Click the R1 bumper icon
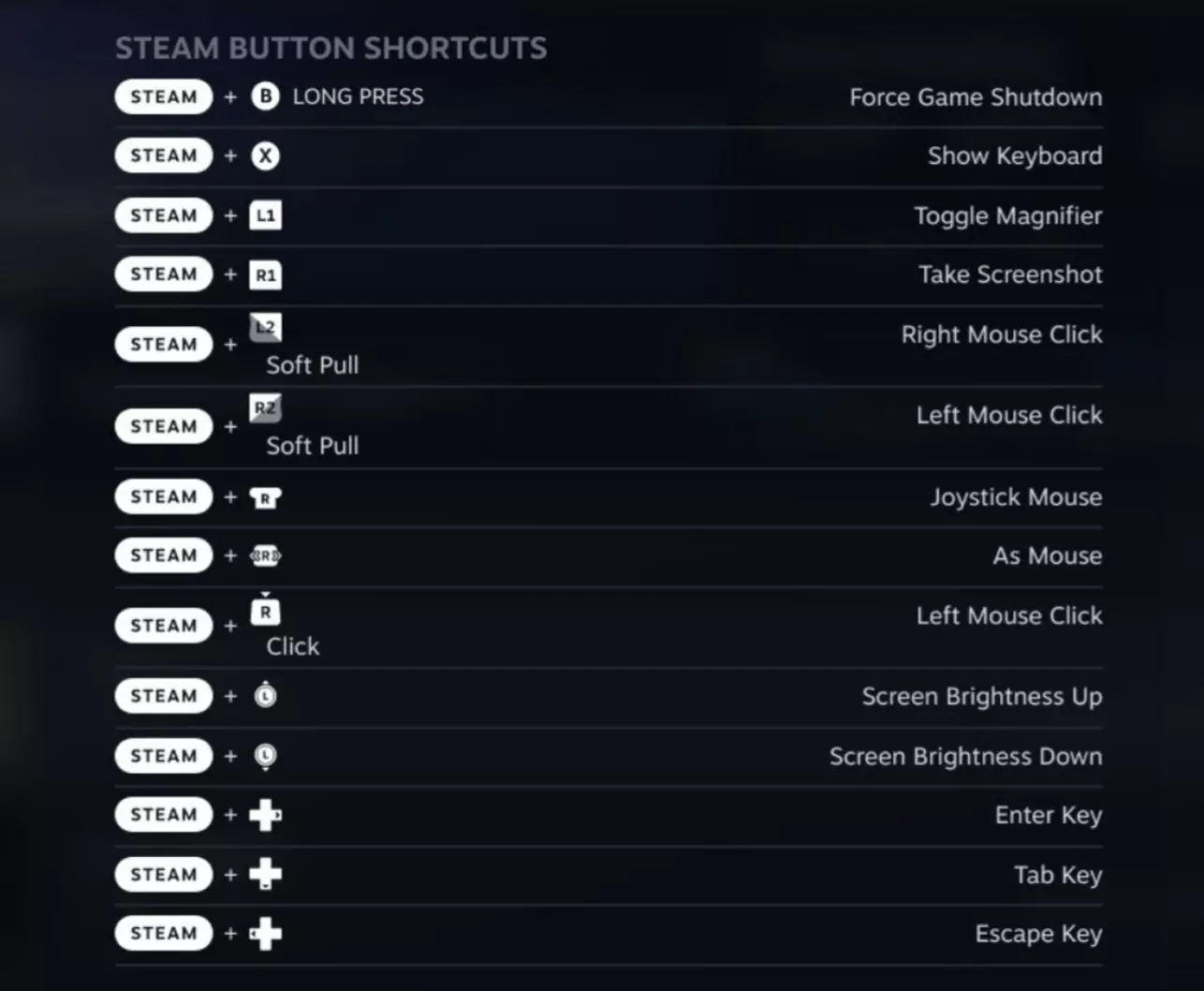 [x=265, y=274]
